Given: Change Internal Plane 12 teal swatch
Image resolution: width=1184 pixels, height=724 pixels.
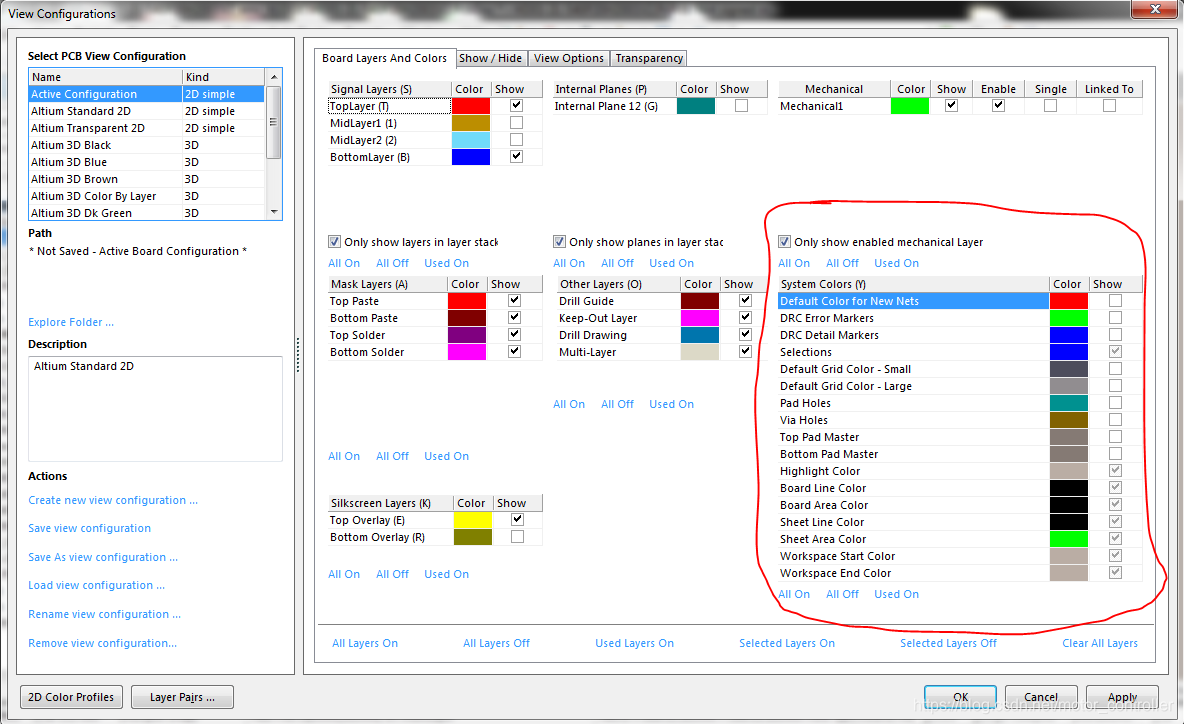Looking at the screenshot, I should 695,106.
